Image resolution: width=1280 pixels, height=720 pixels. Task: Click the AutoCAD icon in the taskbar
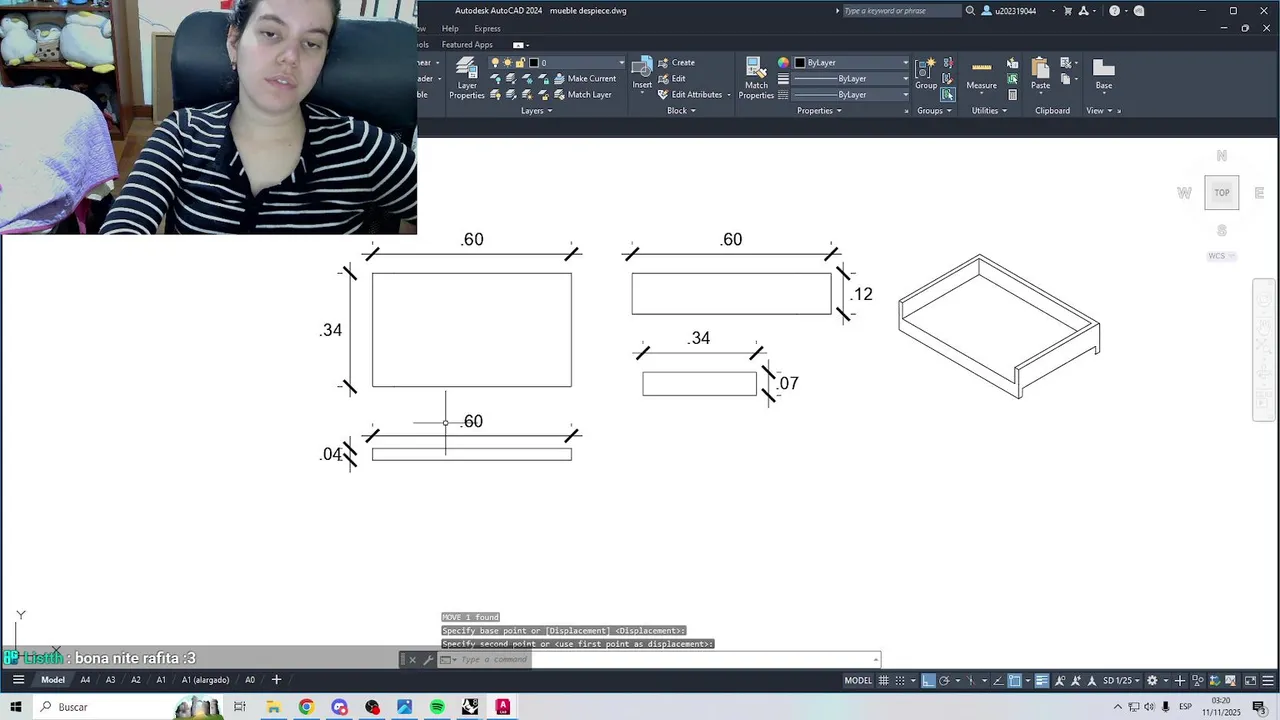click(503, 707)
